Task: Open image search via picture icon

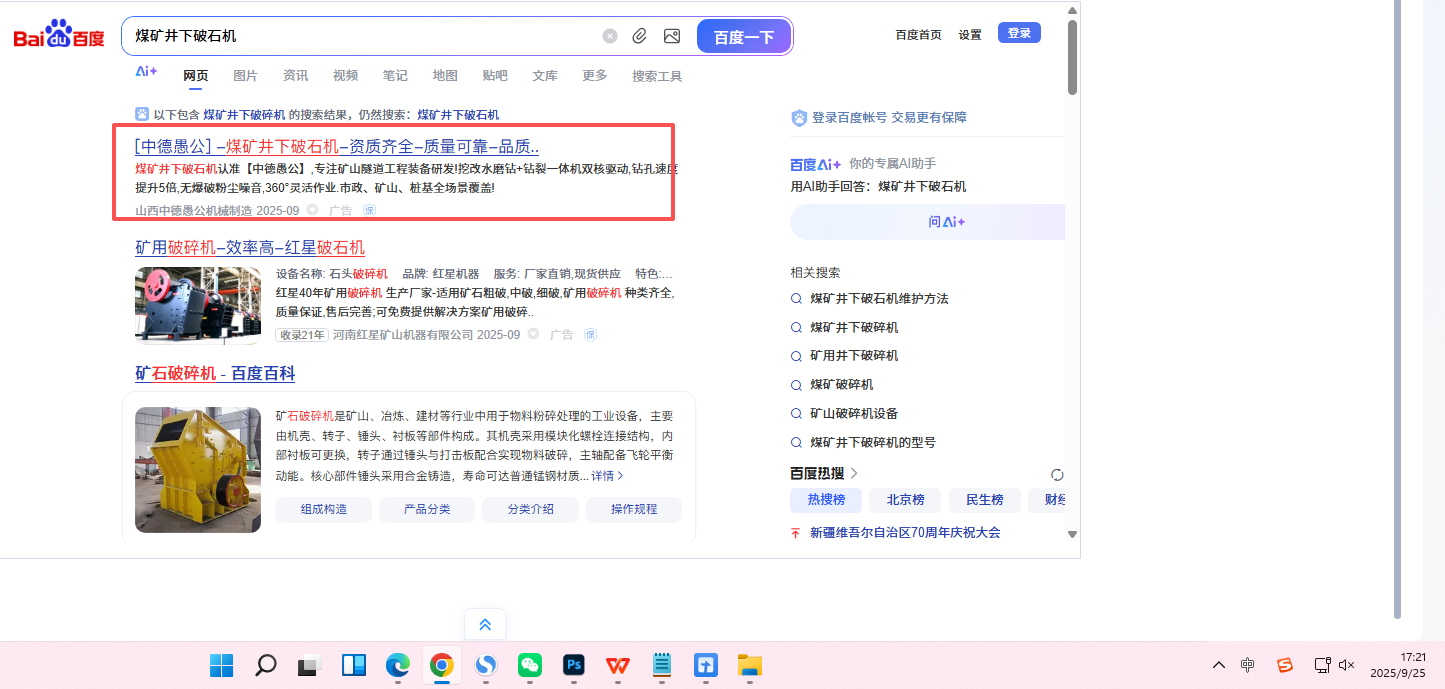Action: point(672,36)
